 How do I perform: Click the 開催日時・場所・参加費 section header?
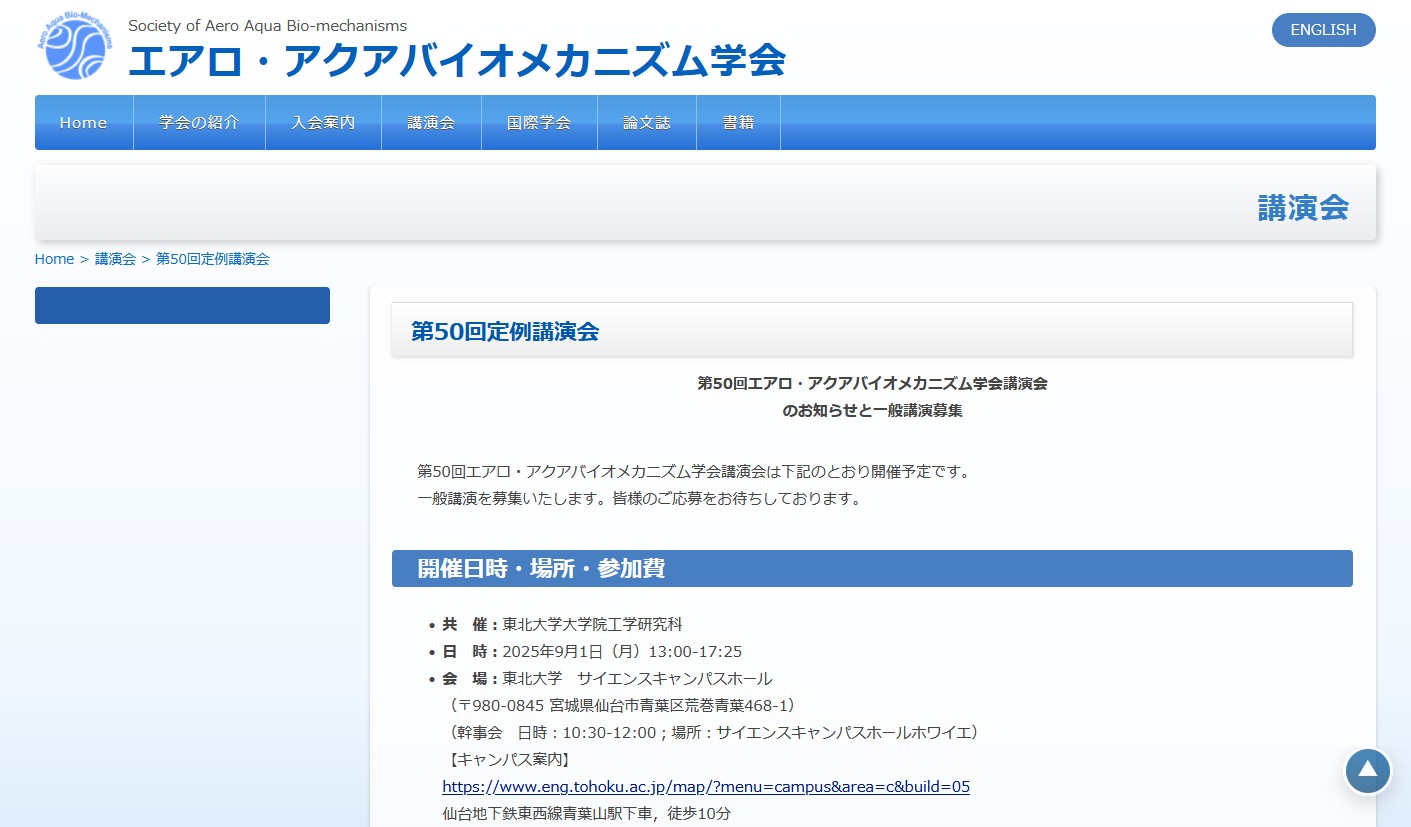[x=541, y=569]
